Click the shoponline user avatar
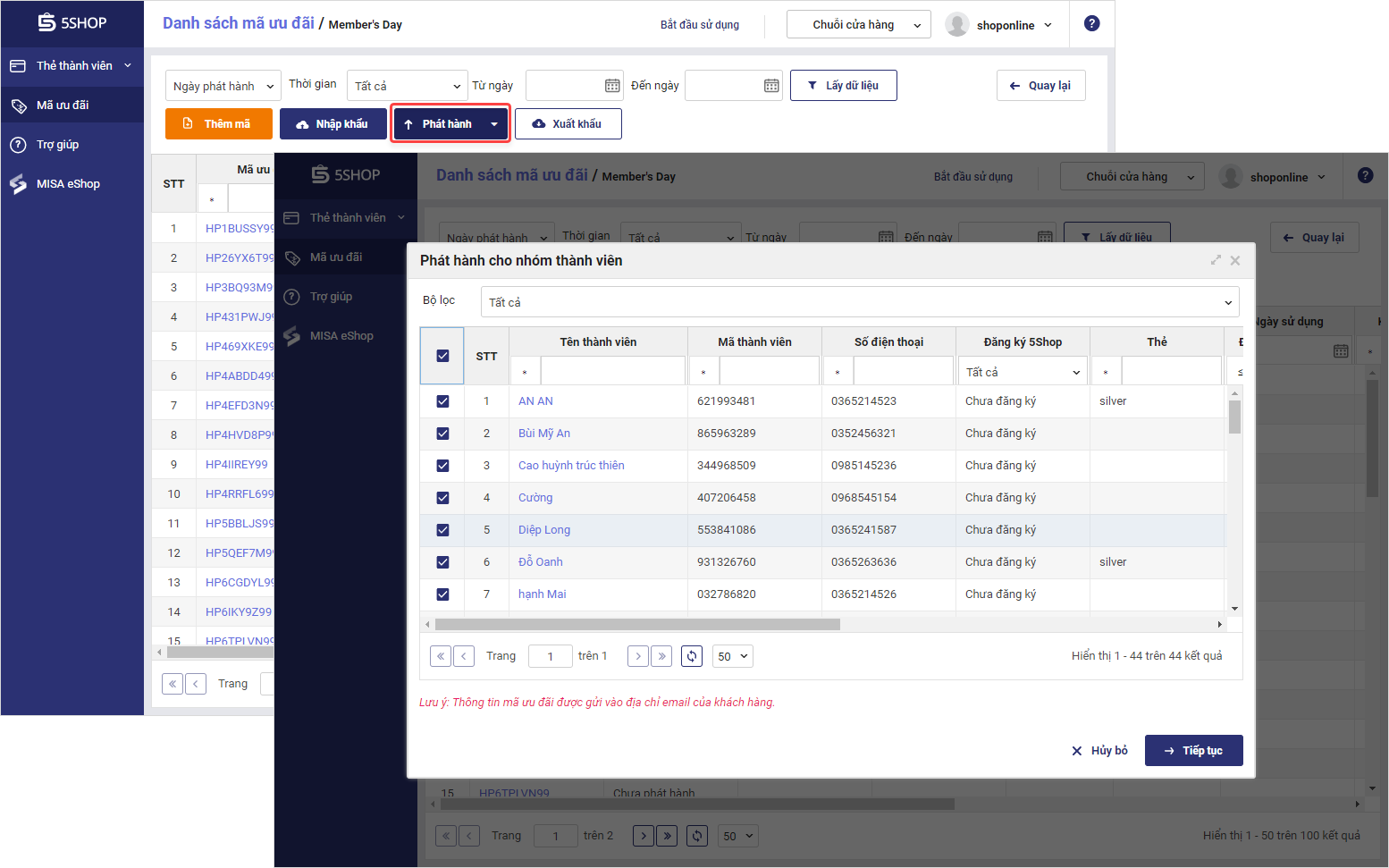 click(957, 25)
